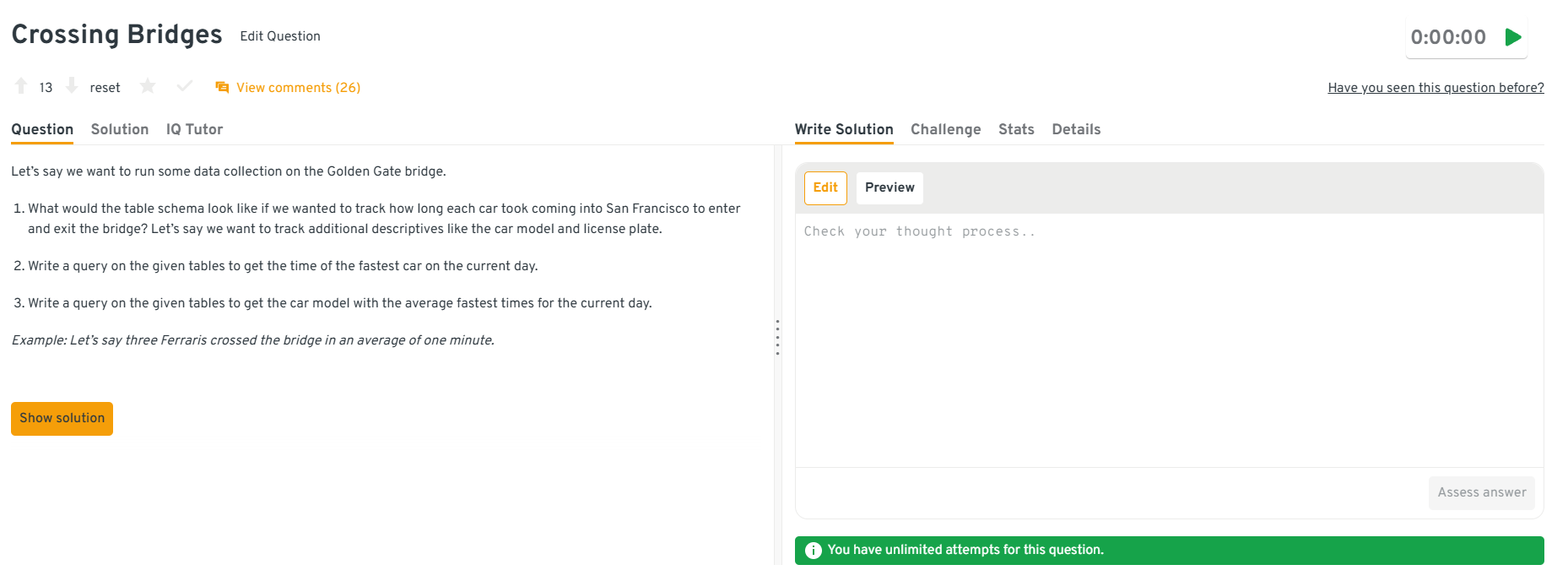Select the Challenge tab
Viewport: 1568px width, 581px height.
945,129
